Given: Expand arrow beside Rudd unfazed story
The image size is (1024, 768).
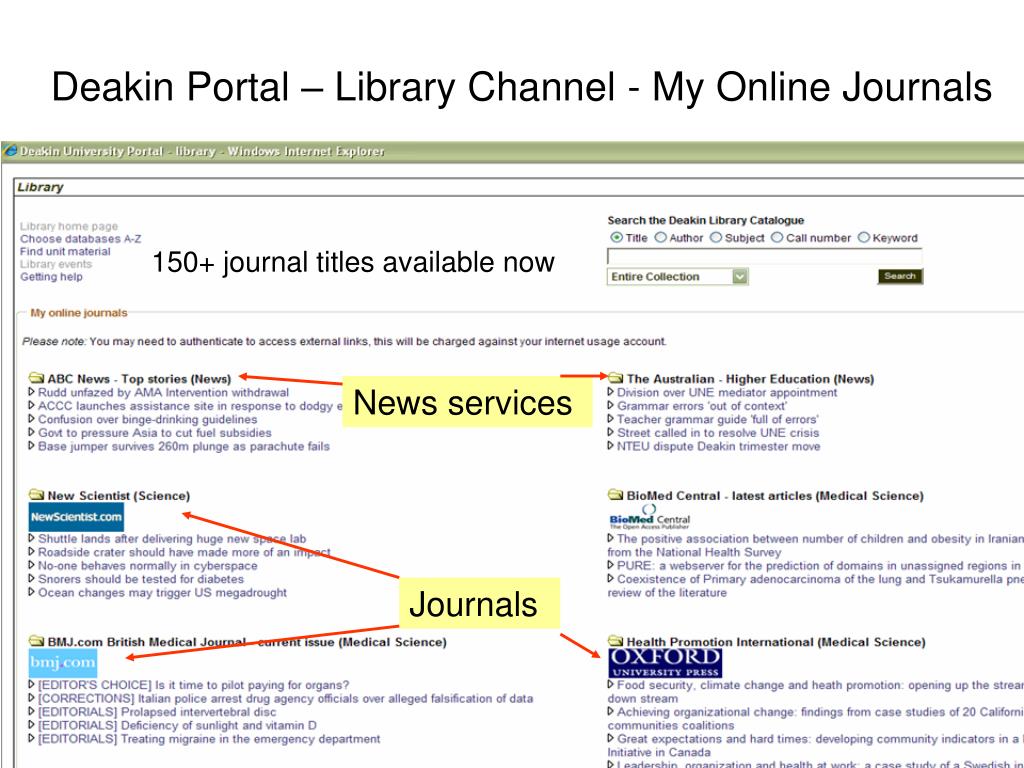Looking at the screenshot, I should click(x=31, y=392).
